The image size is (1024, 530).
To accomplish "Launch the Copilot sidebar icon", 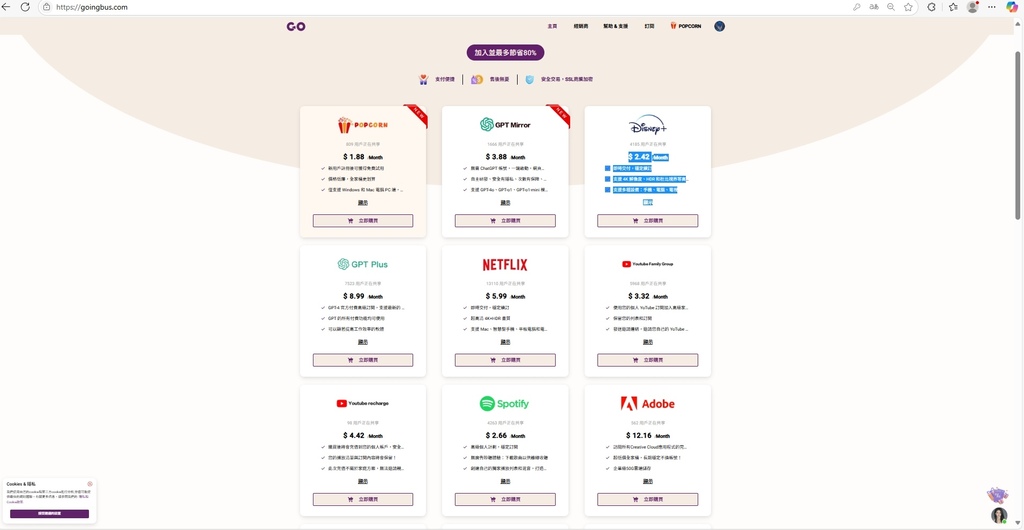I will [x=1012, y=7].
